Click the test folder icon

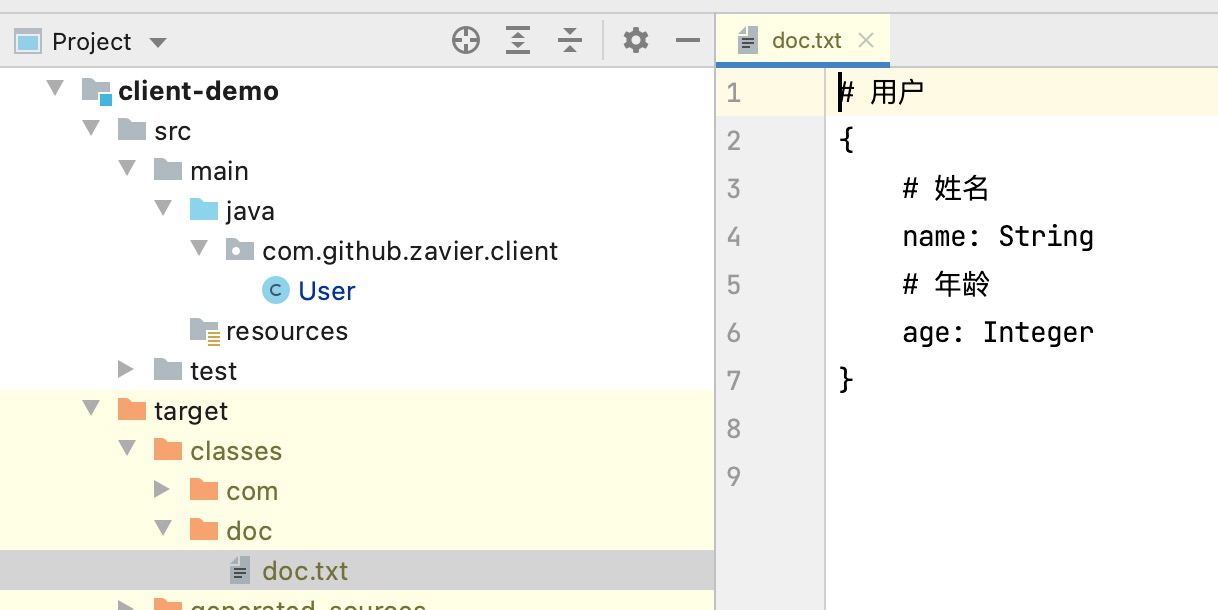[168, 370]
